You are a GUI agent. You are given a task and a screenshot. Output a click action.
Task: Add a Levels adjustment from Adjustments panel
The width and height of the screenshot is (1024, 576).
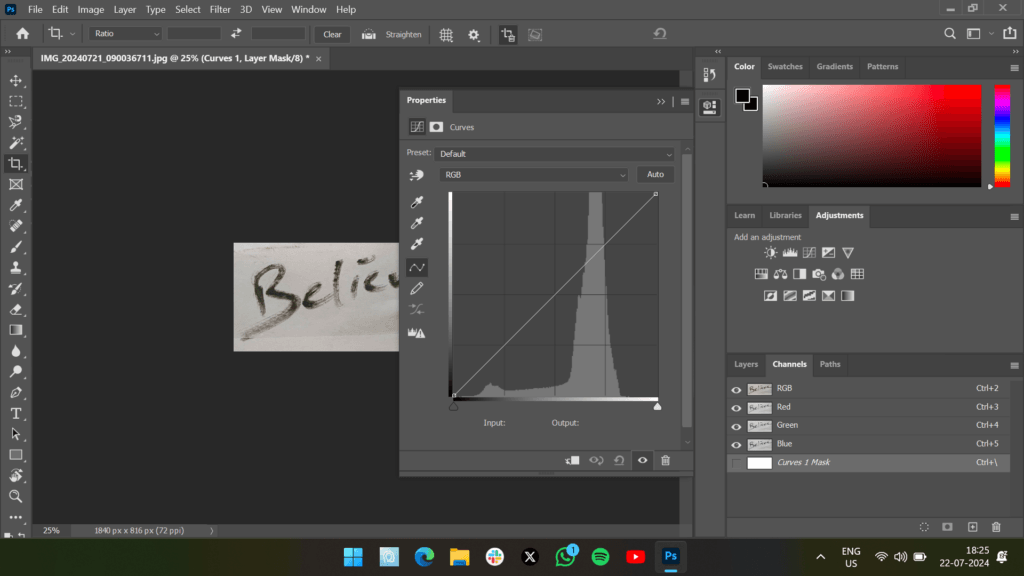(x=790, y=253)
